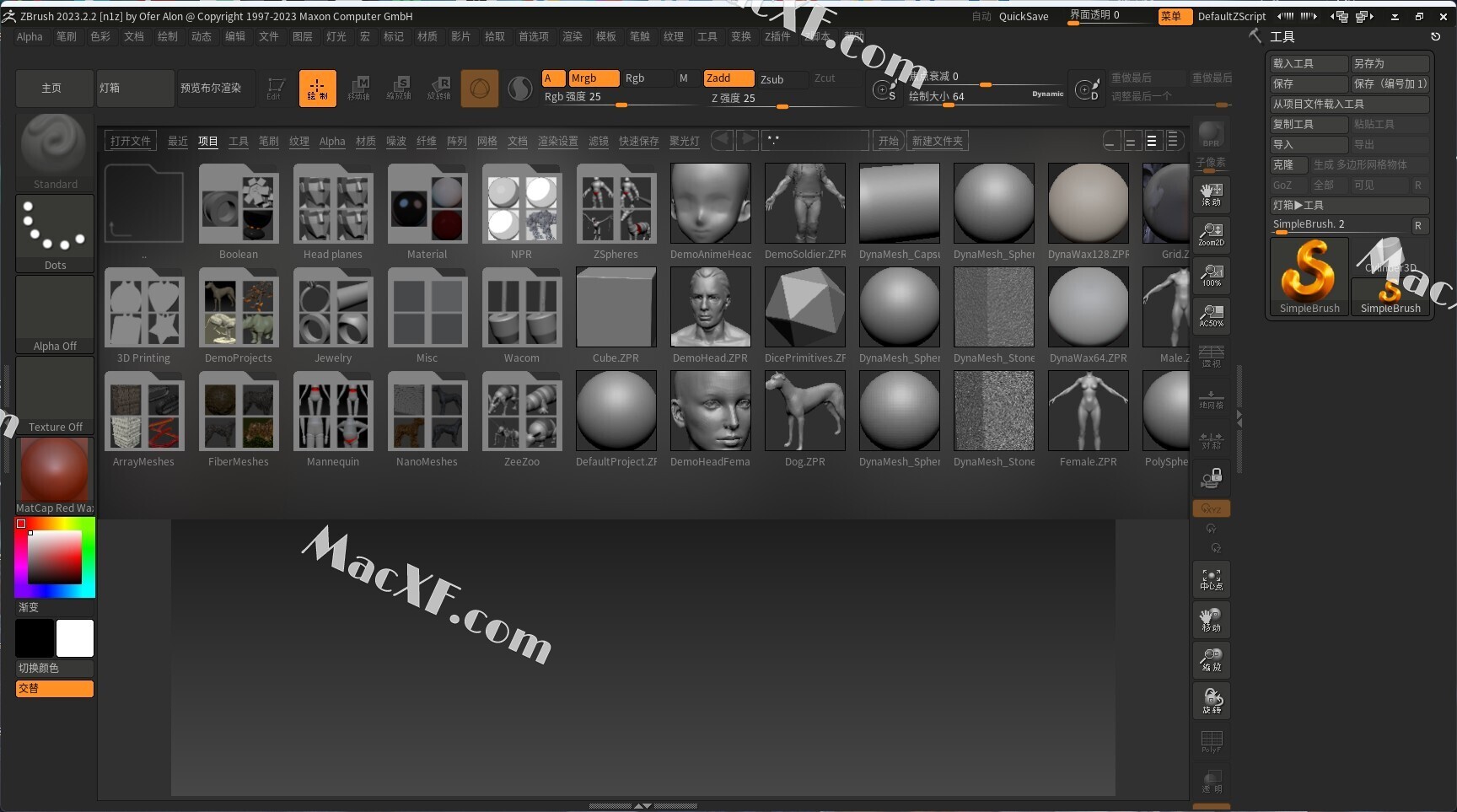Select the Edit mode icon
Screen dimensions: 1457x812
275,89
